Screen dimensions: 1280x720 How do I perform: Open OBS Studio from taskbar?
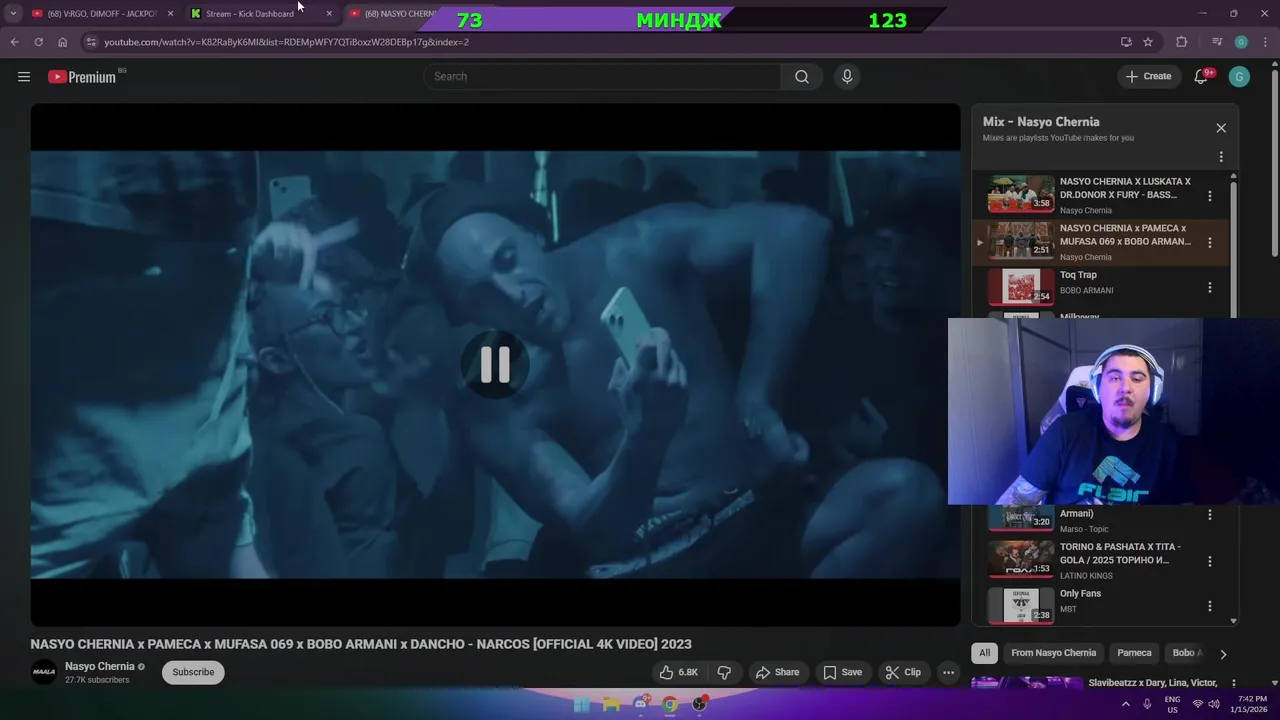point(700,704)
